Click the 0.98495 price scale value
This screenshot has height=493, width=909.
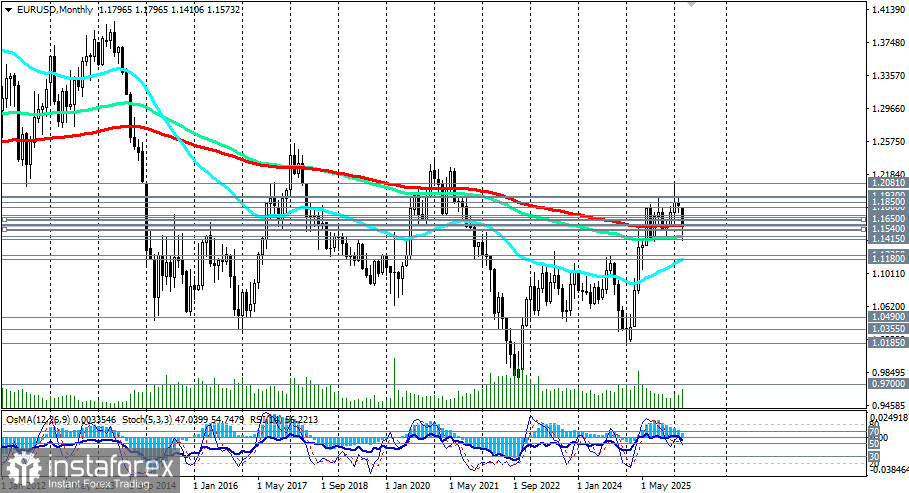[x=888, y=373]
